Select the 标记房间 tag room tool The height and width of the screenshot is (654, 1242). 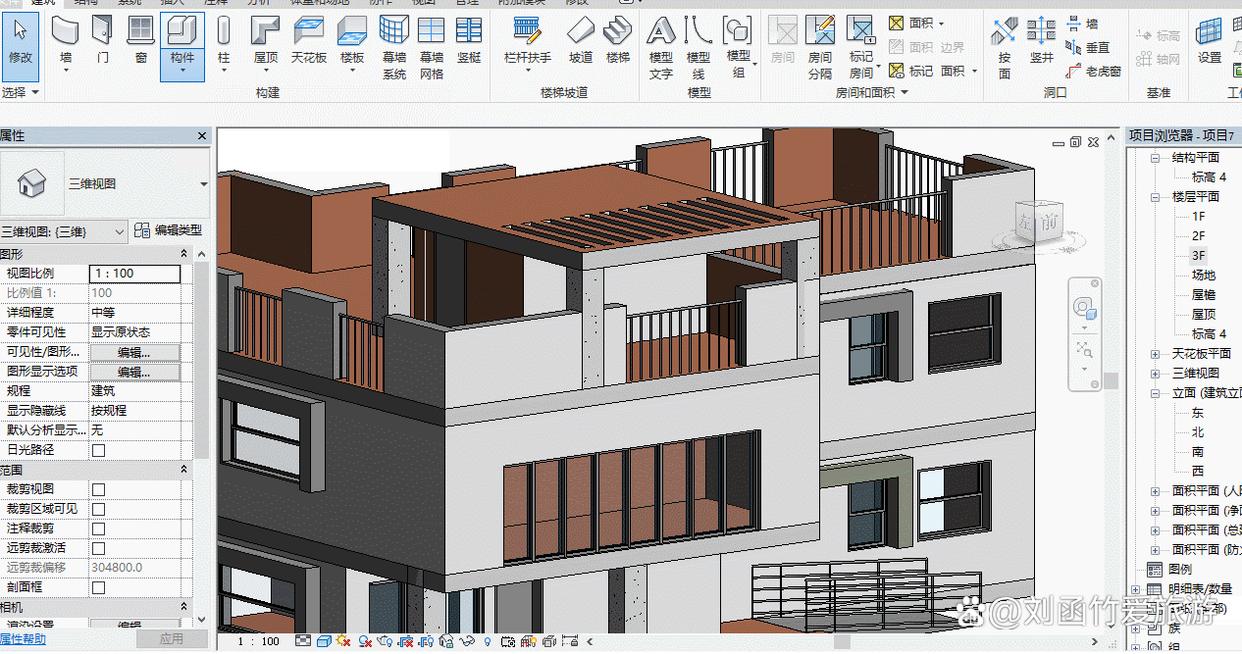point(861,48)
